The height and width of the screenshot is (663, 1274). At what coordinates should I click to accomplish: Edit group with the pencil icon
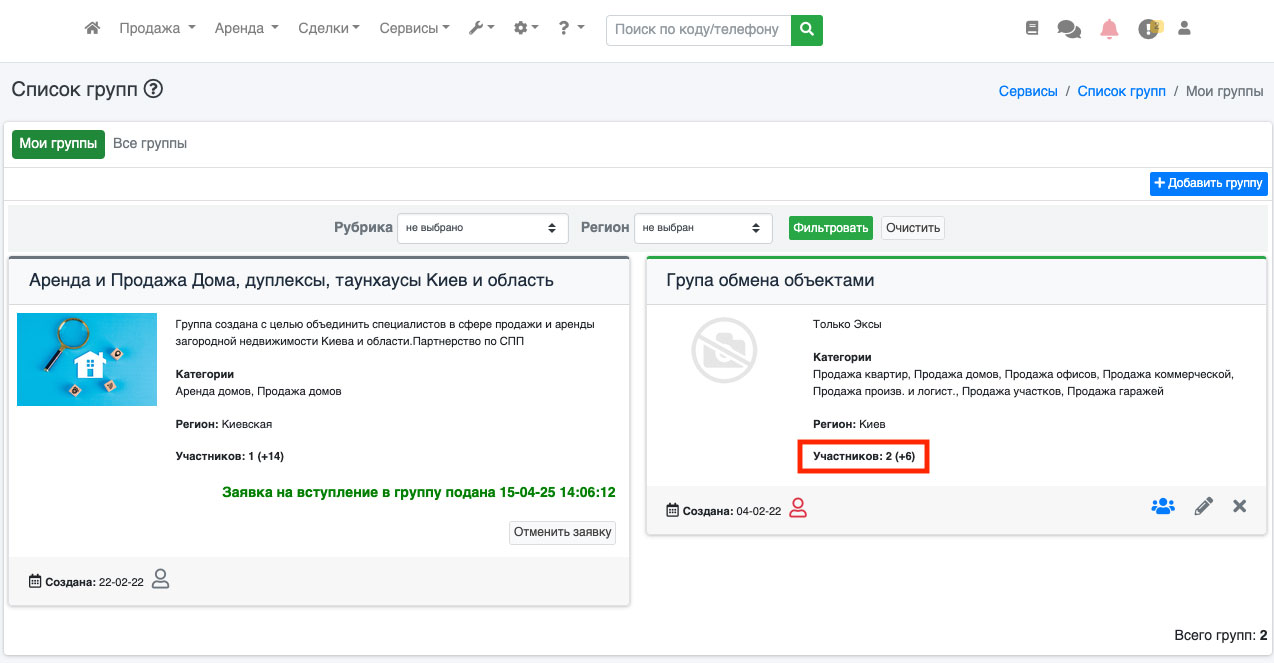point(1204,507)
